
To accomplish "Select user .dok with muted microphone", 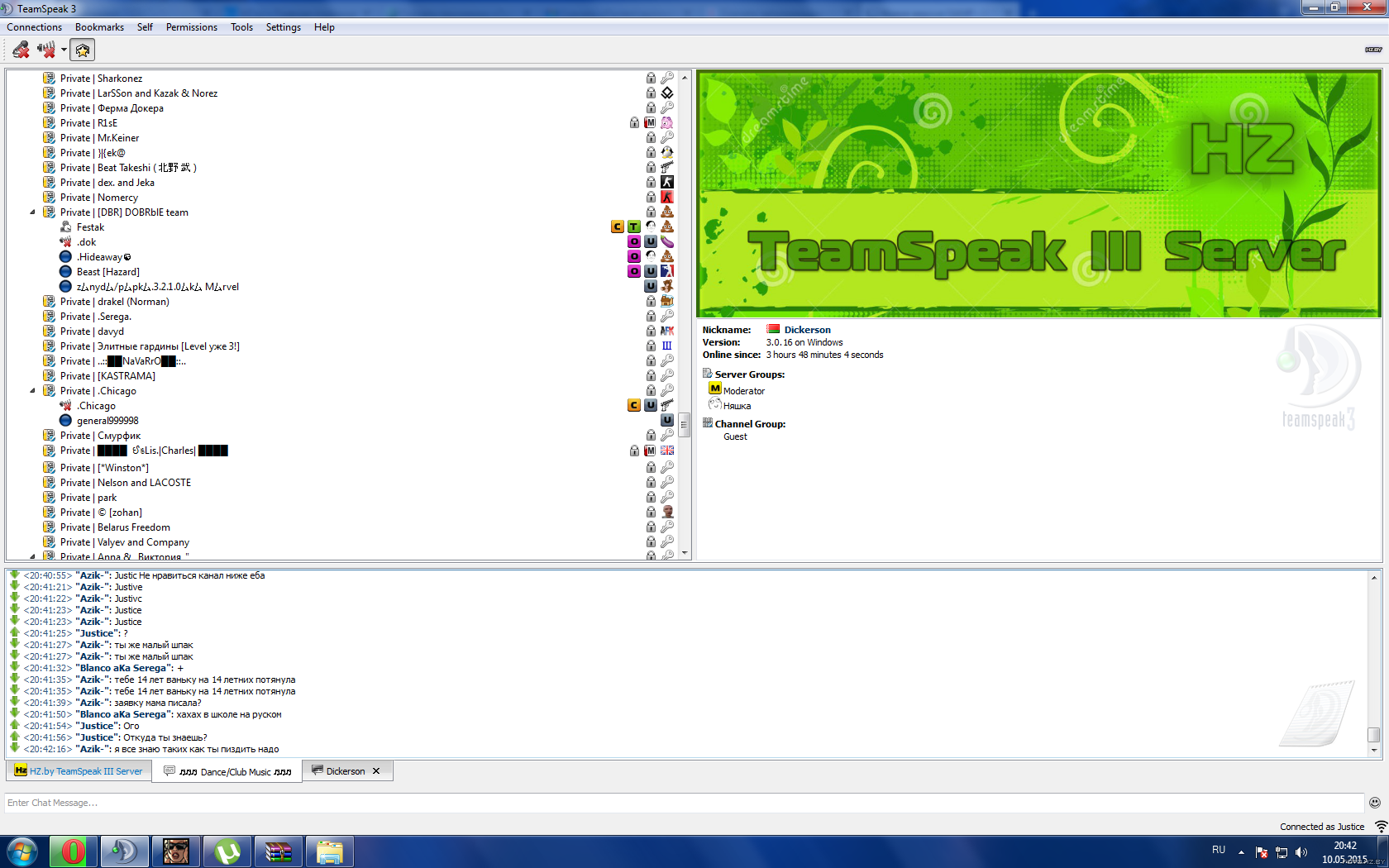I will pos(87,242).
